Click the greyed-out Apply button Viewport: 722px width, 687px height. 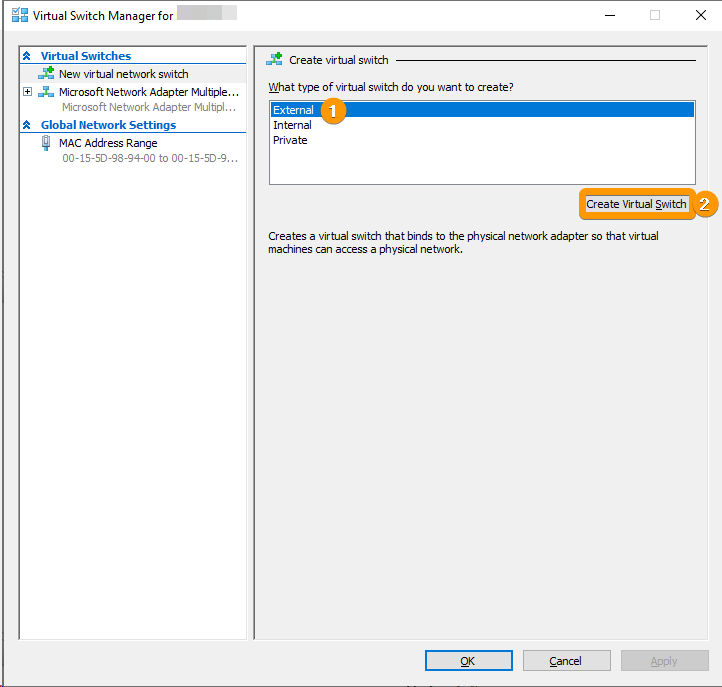coord(664,661)
